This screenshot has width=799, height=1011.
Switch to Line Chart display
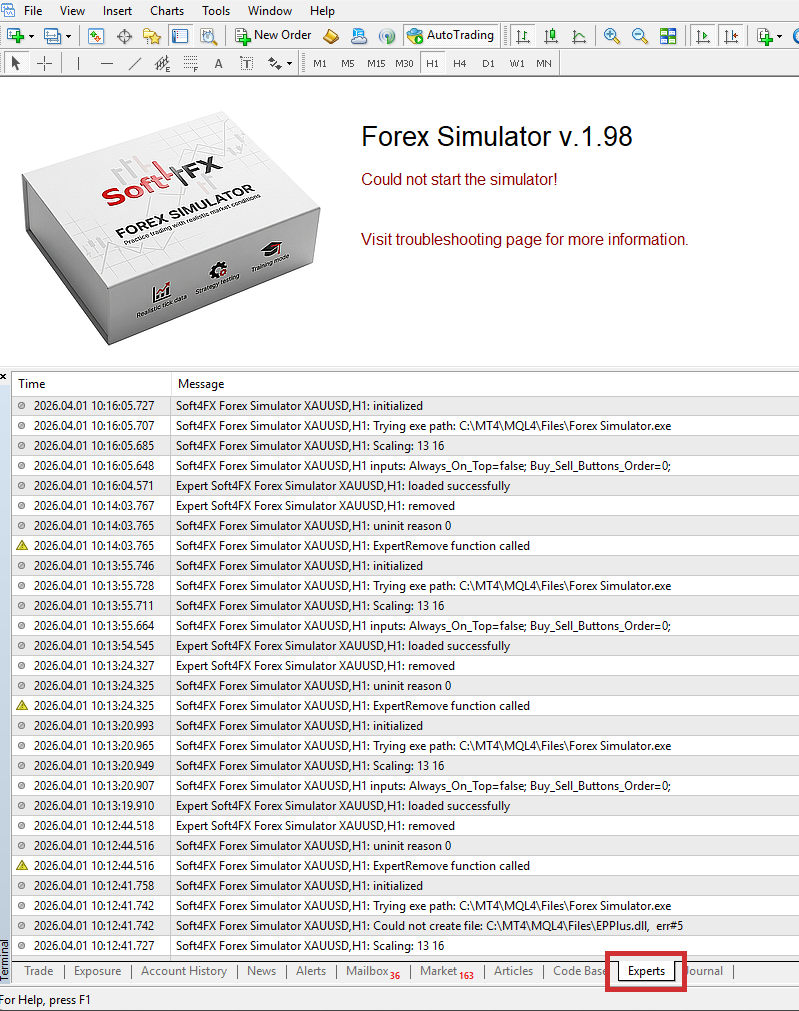tap(579, 36)
